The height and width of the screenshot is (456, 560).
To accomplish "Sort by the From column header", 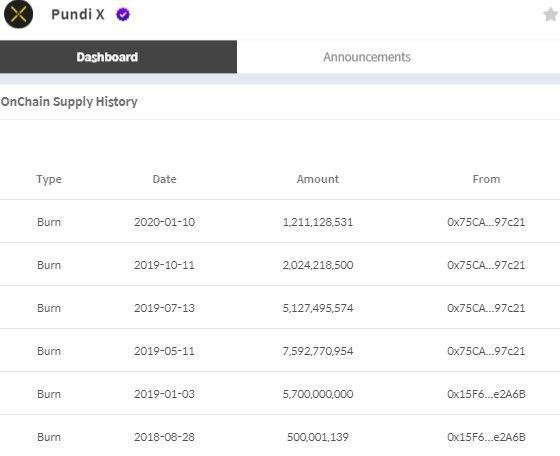I will click(x=486, y=179).
